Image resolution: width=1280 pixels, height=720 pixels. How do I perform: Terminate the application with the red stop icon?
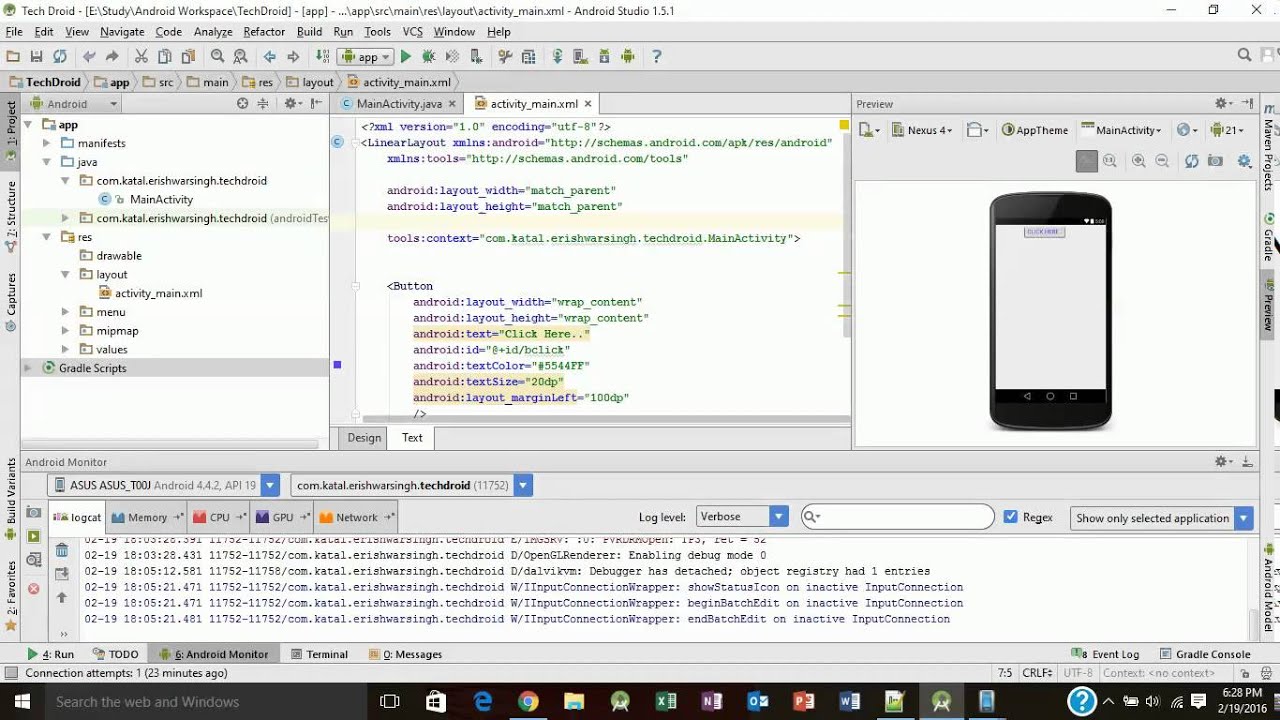pyautogui.click(x=34, y=589)
